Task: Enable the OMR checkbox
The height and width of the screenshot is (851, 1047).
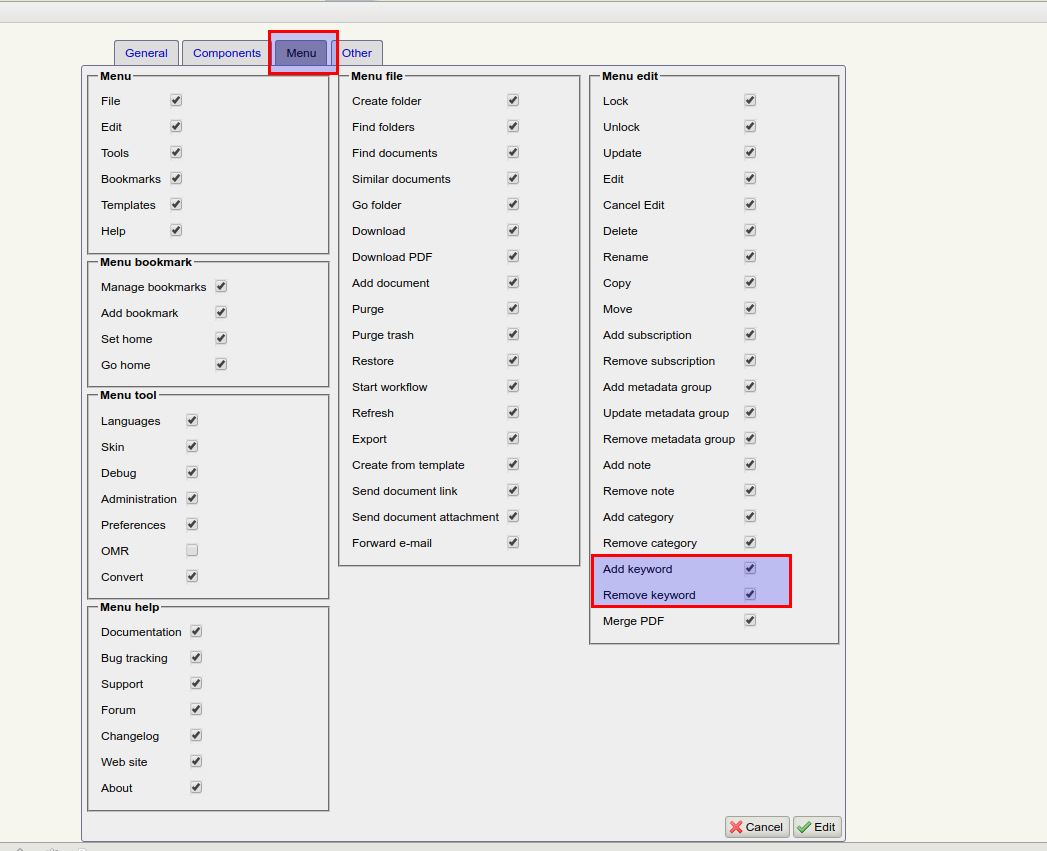Action: tap(192, 550)
